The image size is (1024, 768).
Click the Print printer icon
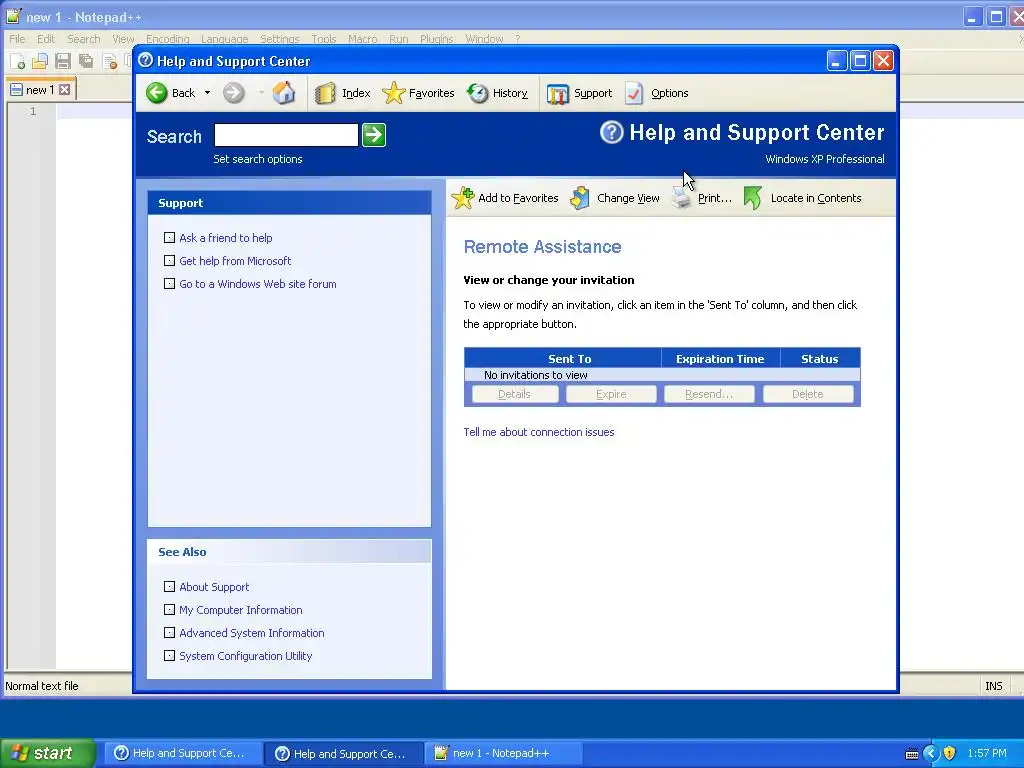pyautogui.click(x=682, y=198)
